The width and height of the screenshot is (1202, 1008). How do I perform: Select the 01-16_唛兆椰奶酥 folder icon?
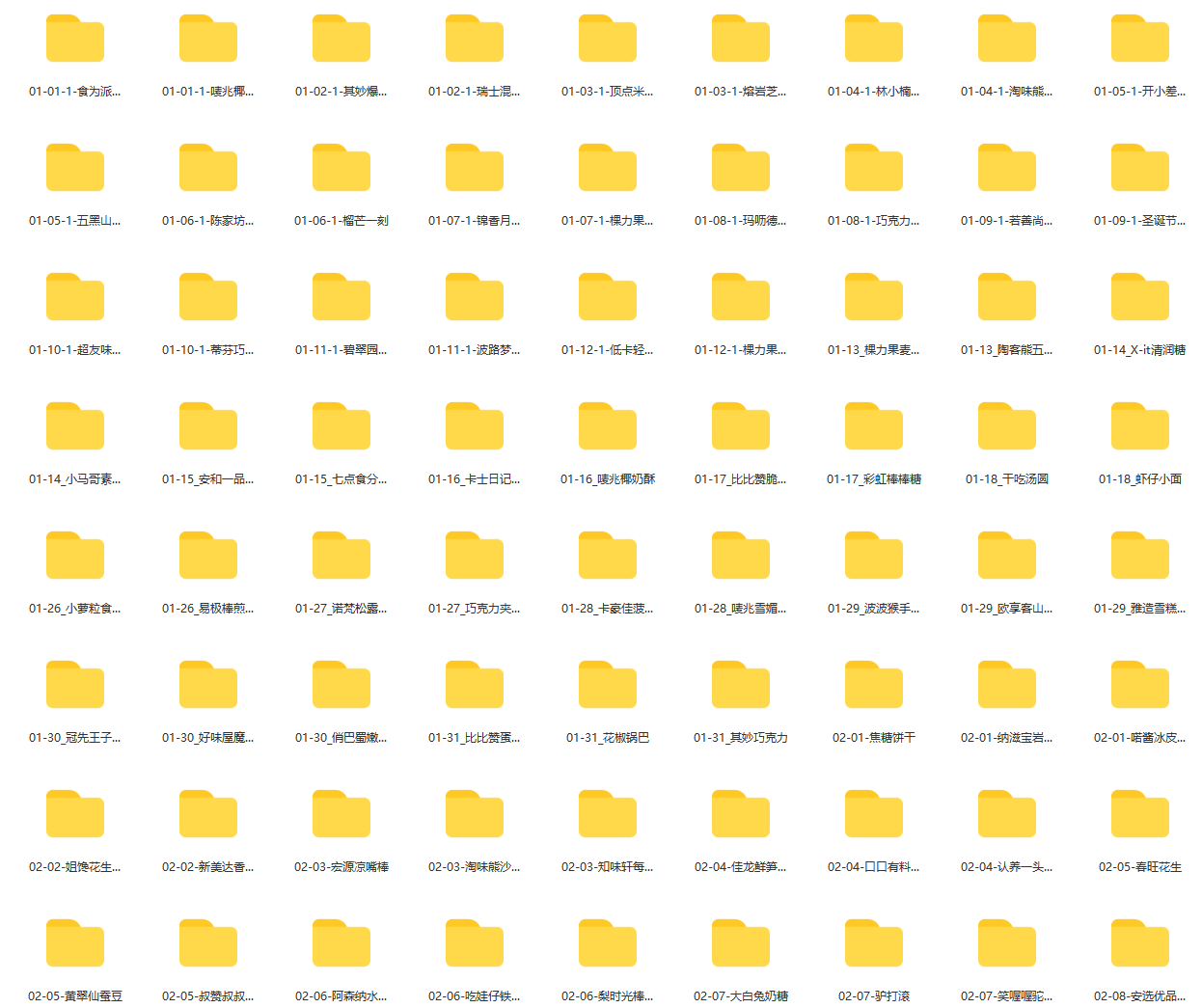coord(608,426)
